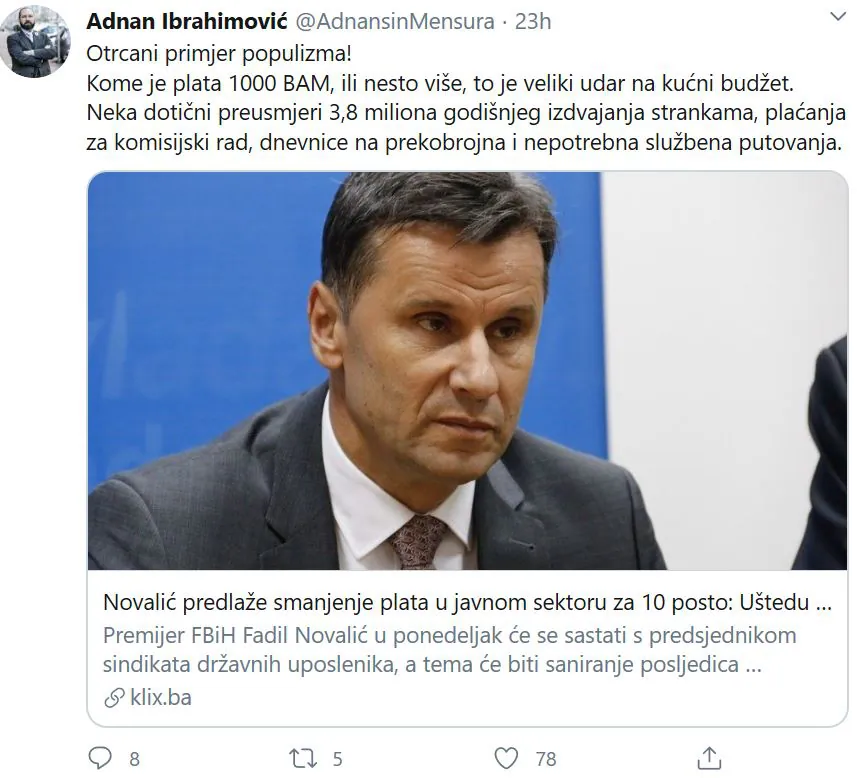
Task: View the 8 replies count
Action: [x=134, y=759]
